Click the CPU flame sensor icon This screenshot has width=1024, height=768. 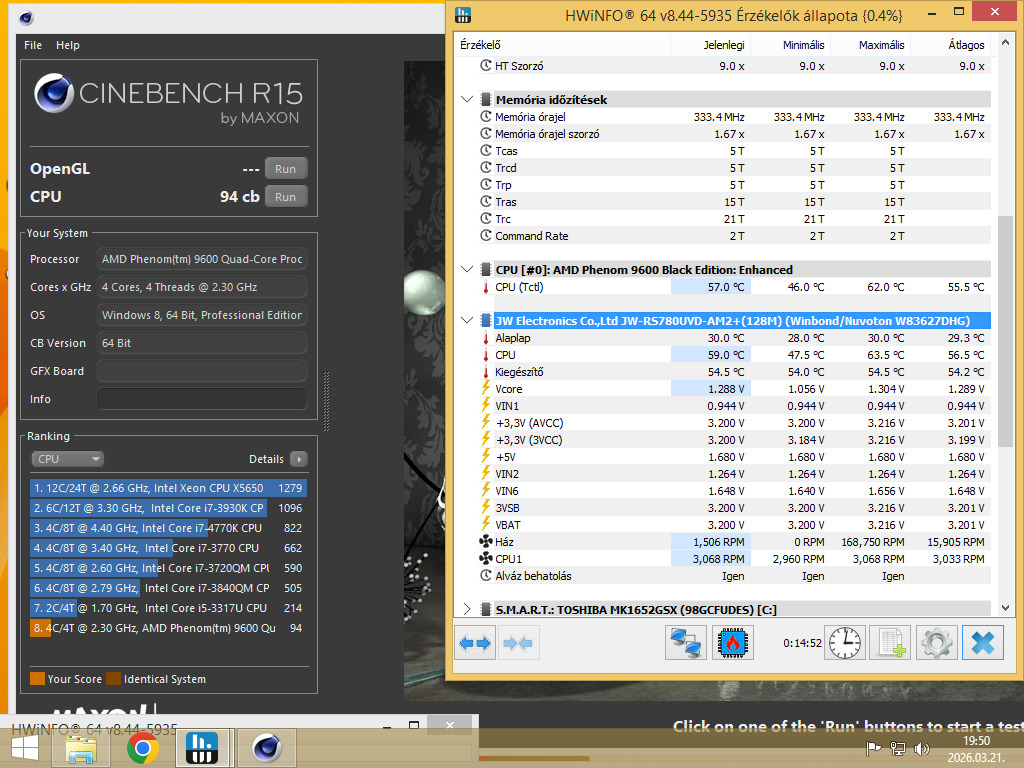pos(733,643)
